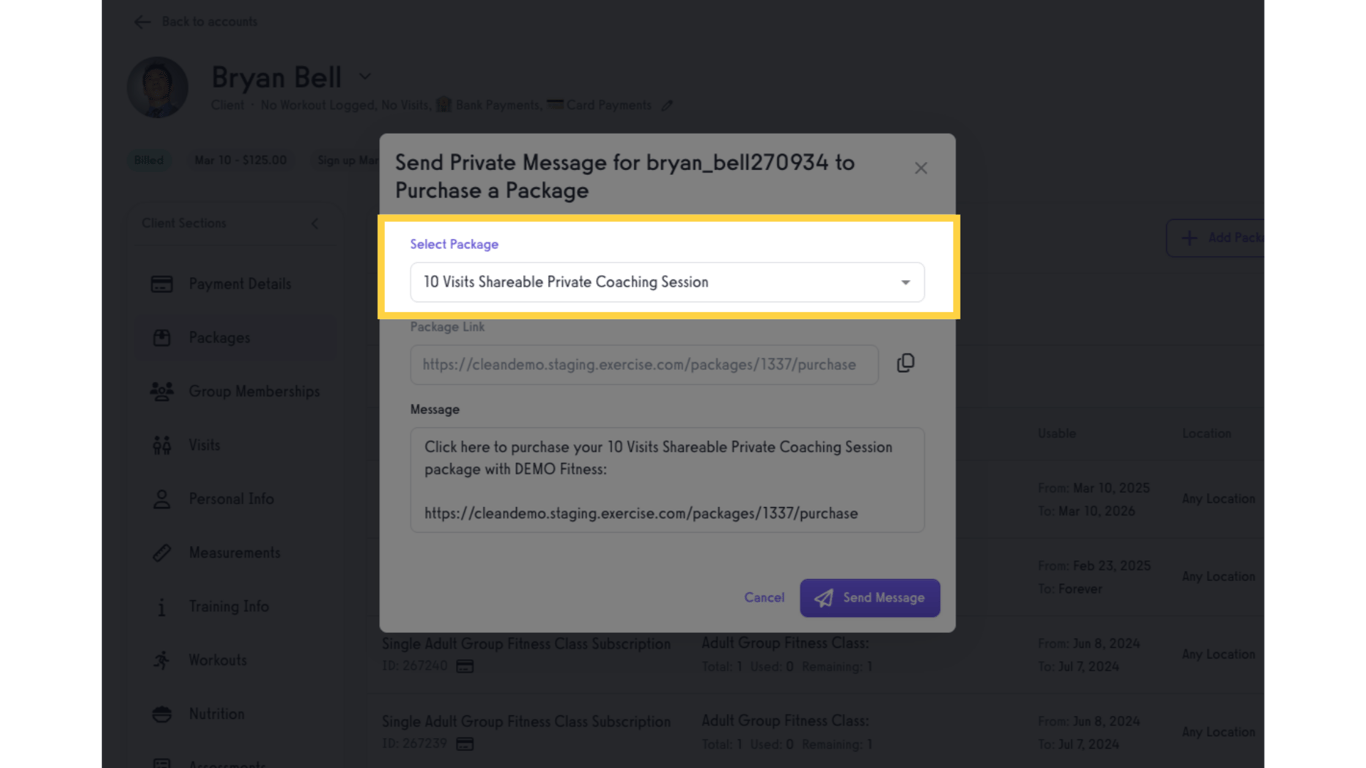The width and height of the screenshot is (1366, 768).
Task: Select the Workouts running figure icon
Action: [161, 660]
